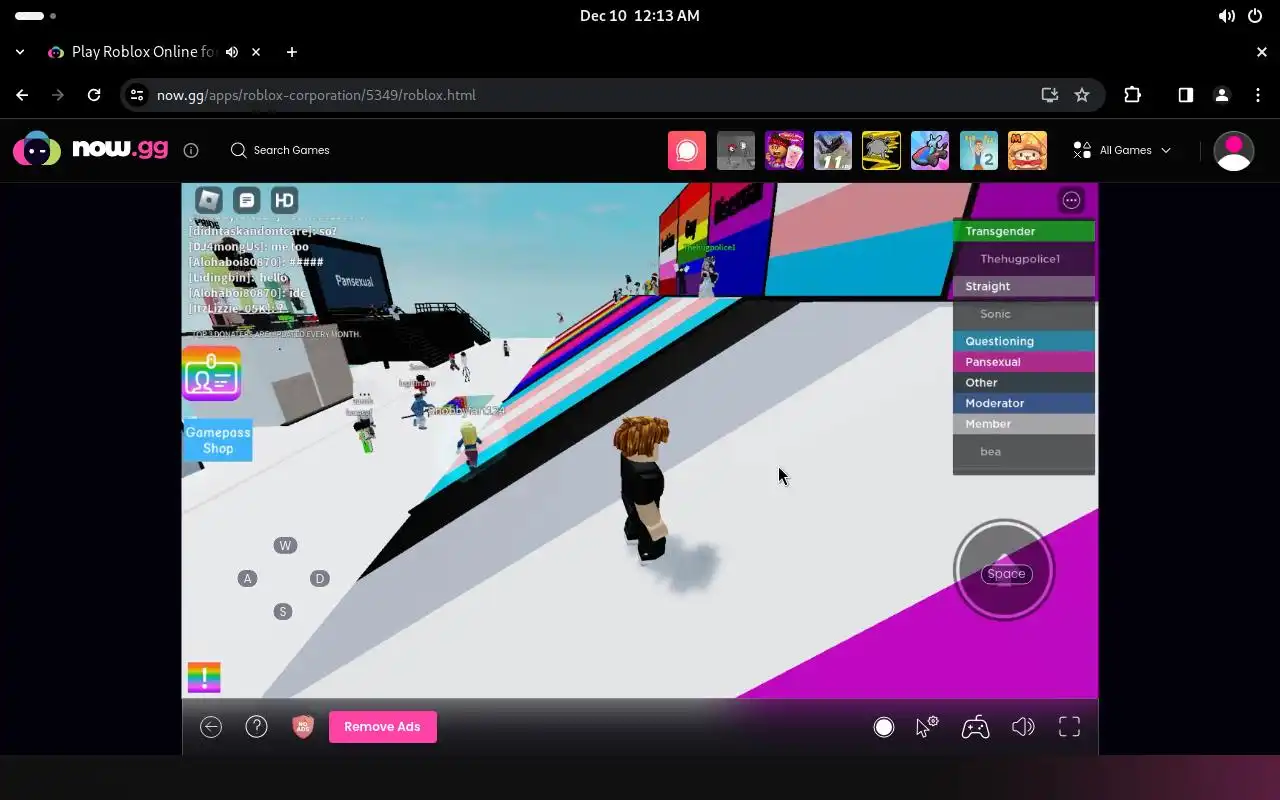Open the browser profile icon

point(1222,95)
